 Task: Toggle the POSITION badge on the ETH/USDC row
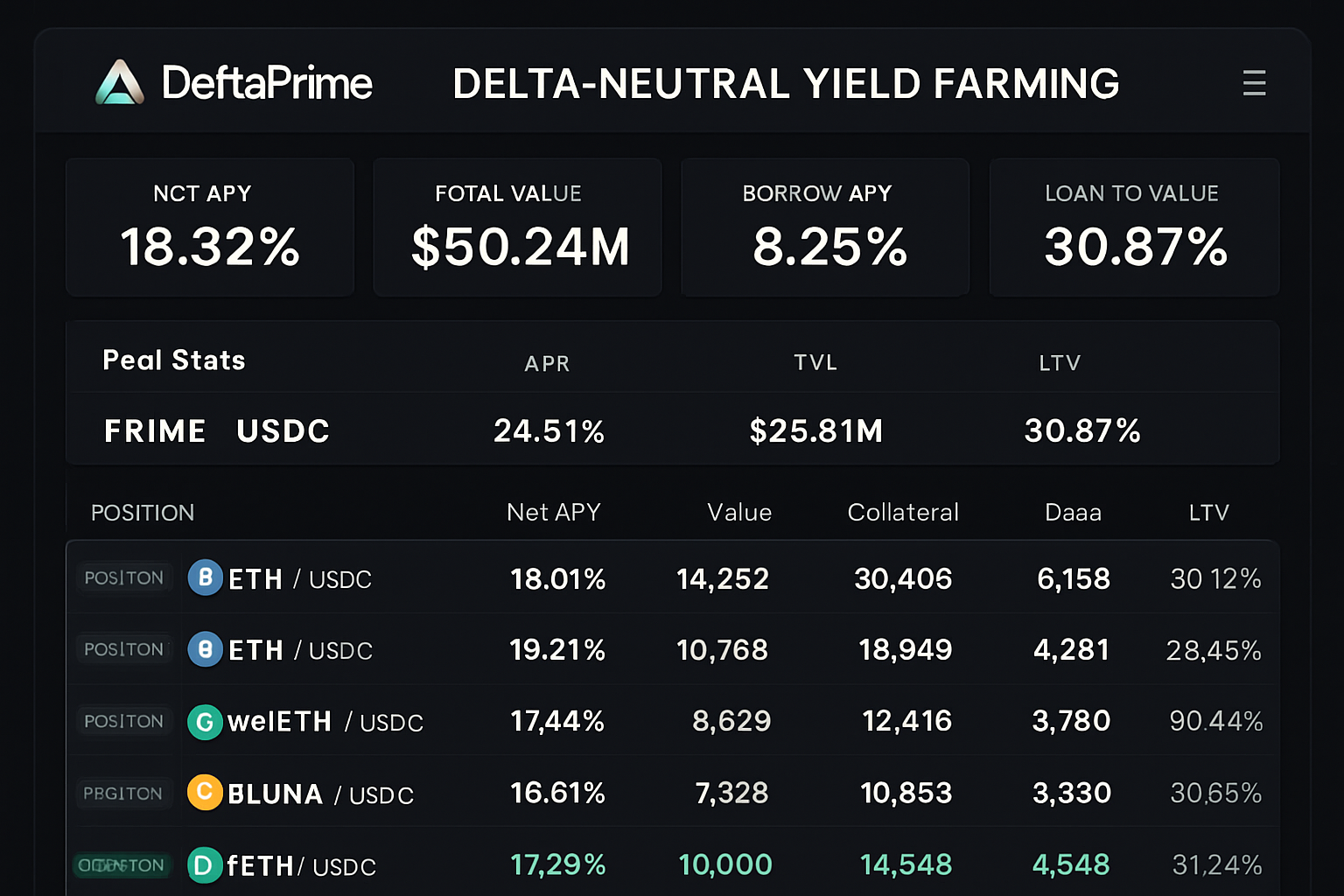[x=124, y=578]
